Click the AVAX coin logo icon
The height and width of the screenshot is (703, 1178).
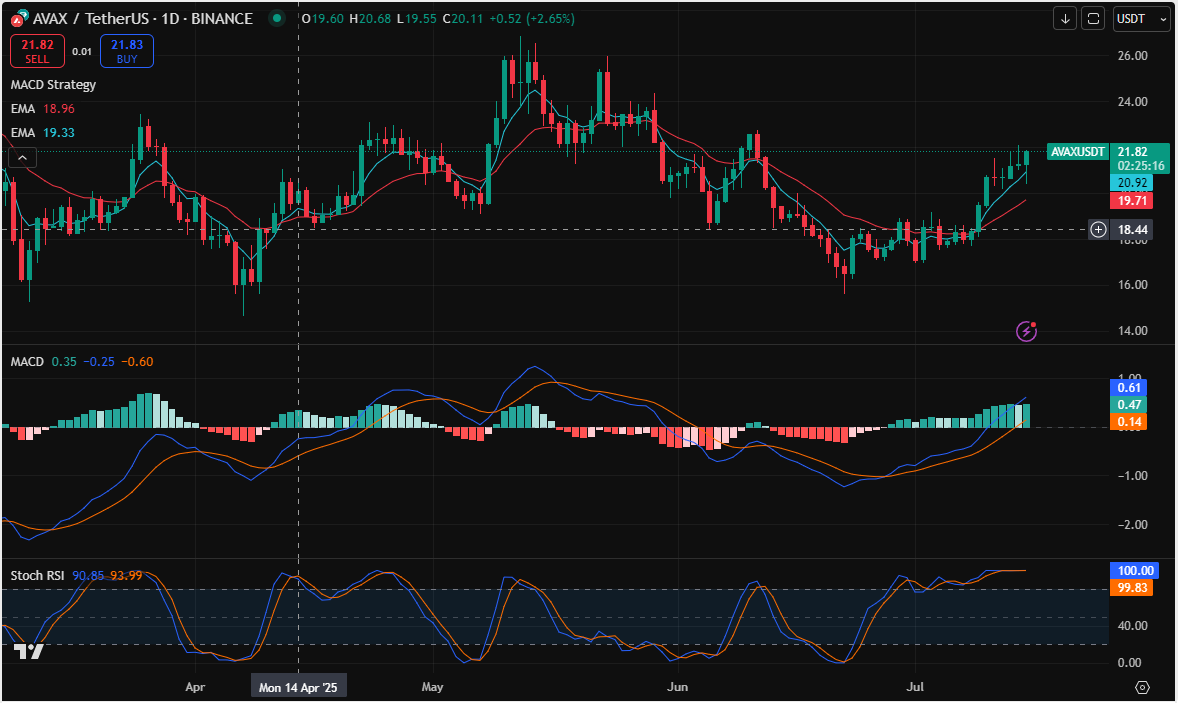click(20, 18)
